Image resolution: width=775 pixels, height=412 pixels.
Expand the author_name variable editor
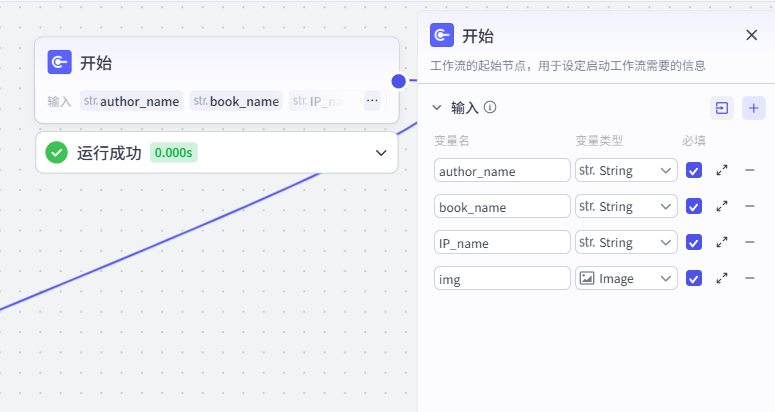(722, 170)
